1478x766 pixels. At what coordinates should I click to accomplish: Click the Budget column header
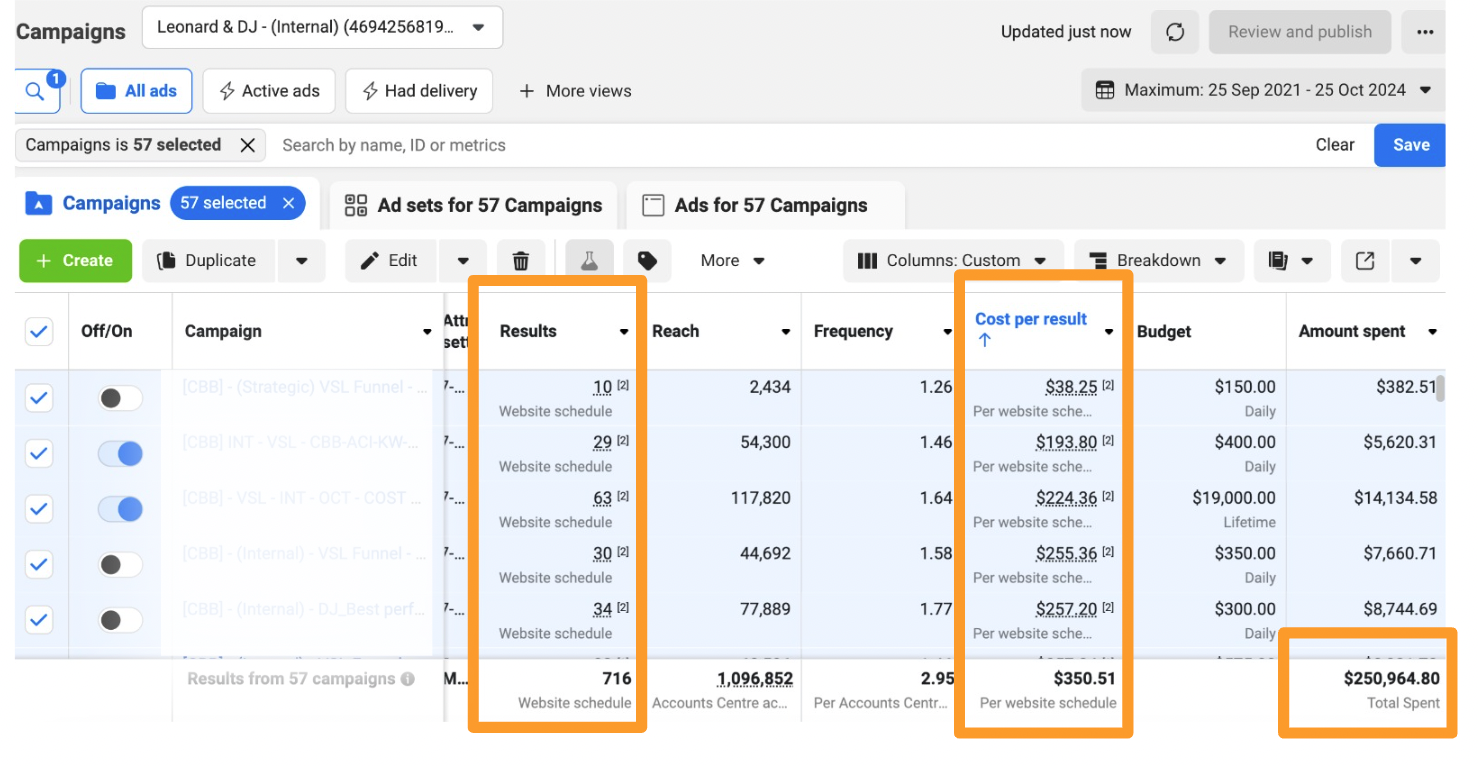(1164, 332)
